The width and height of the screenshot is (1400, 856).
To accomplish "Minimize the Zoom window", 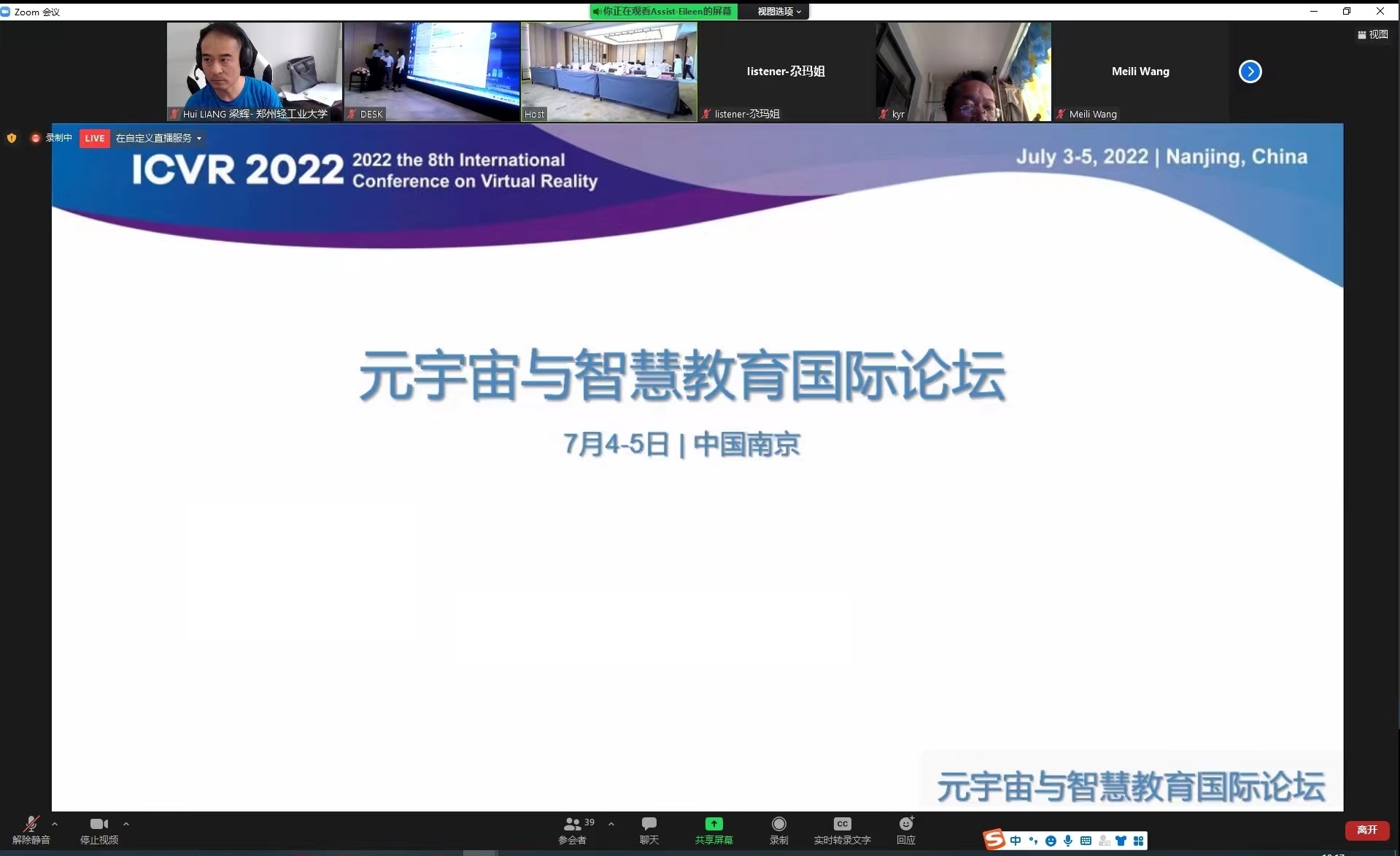I will (1313, 11).
